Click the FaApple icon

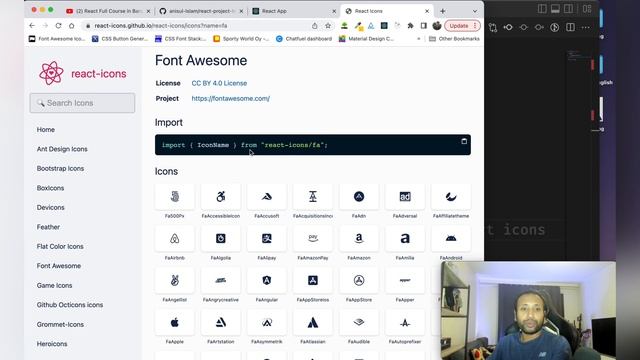(174, 323)
